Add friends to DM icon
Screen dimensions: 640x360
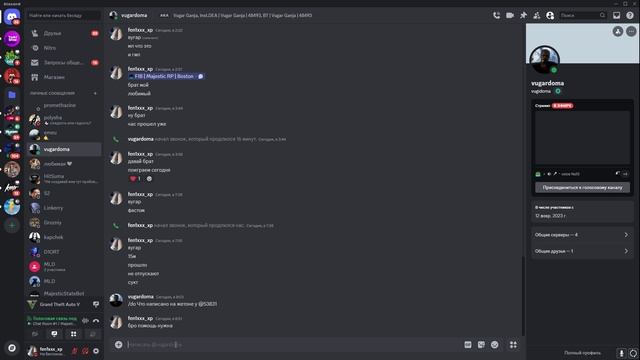(537, 16)
